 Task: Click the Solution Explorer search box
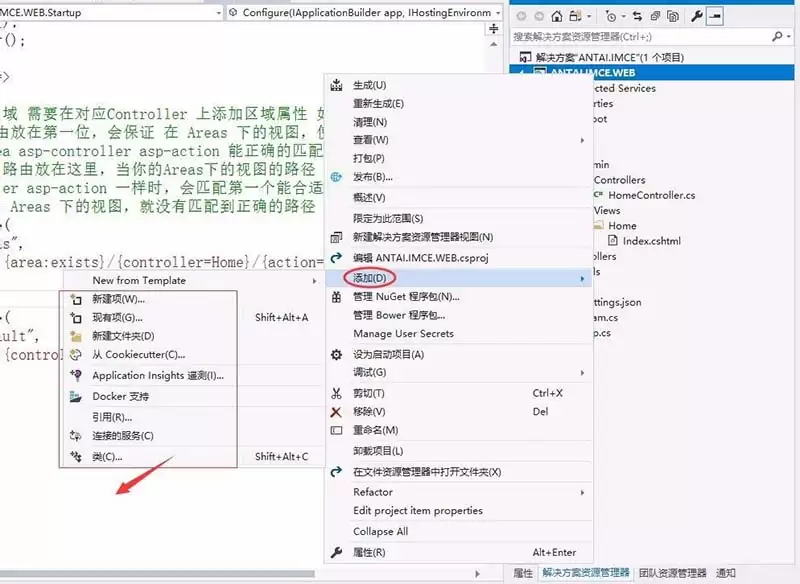tap(640, 36)
